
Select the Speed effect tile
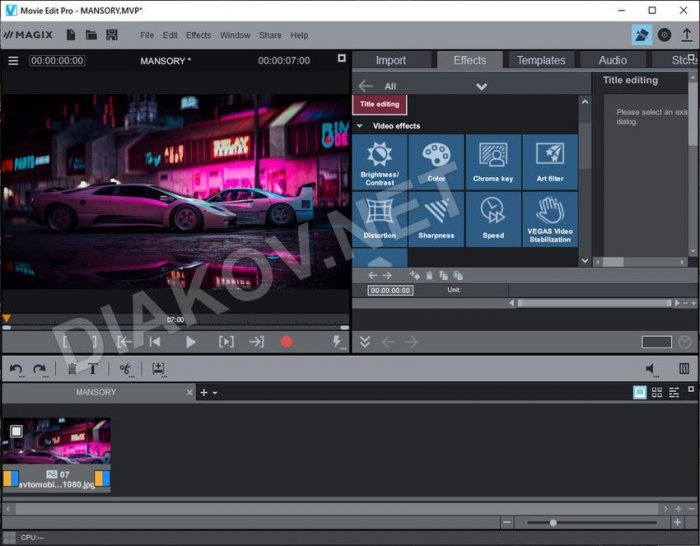(493, 218)
